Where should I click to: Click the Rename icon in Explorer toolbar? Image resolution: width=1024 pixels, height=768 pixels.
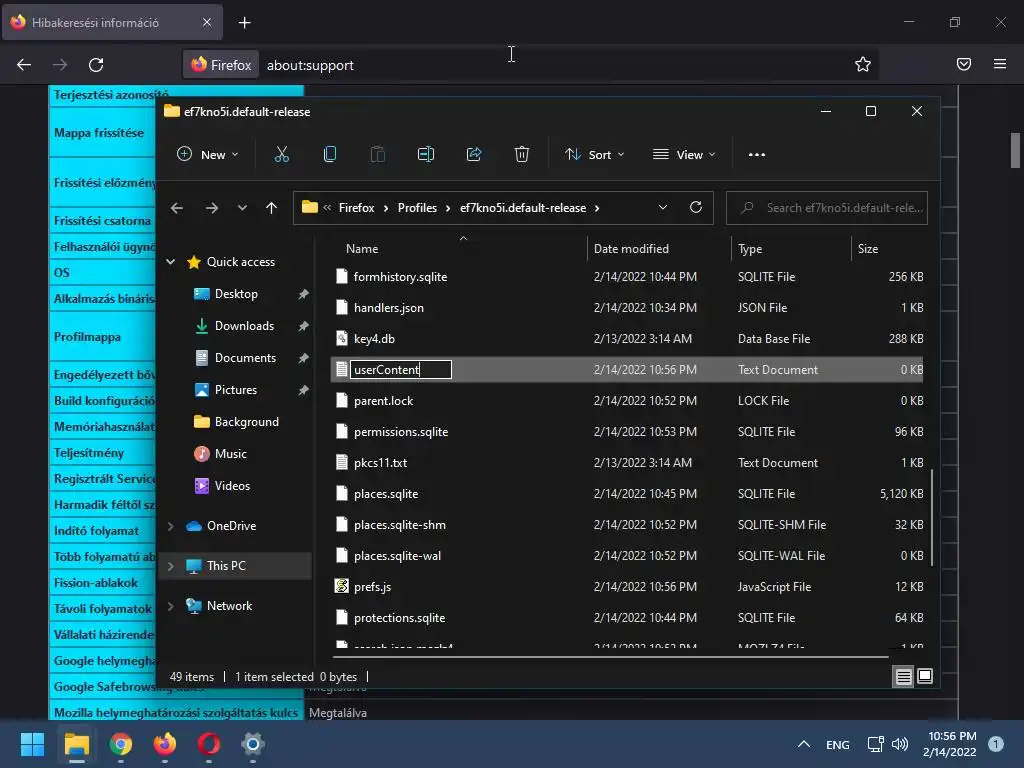pos(426,155)
